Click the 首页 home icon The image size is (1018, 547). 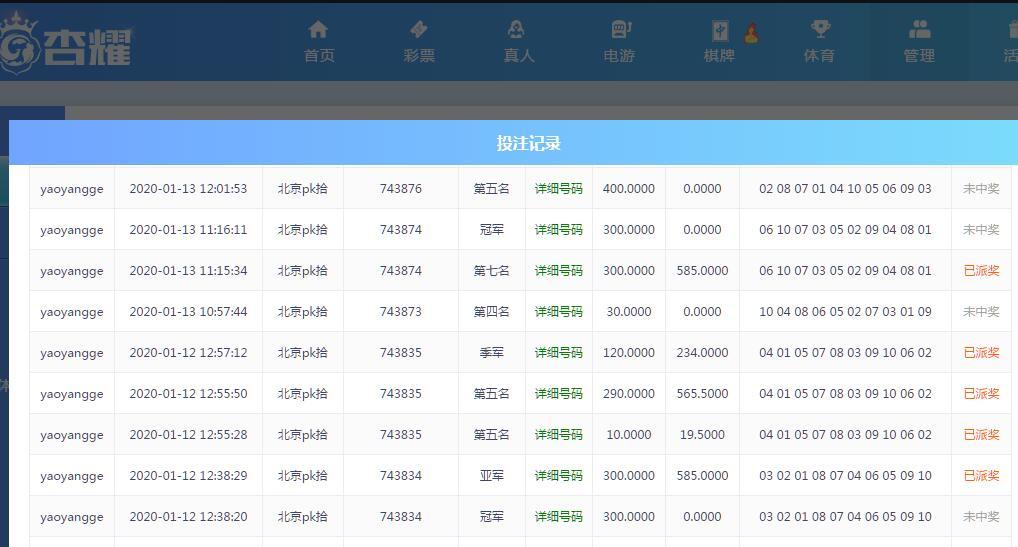[x=318, y=30]
